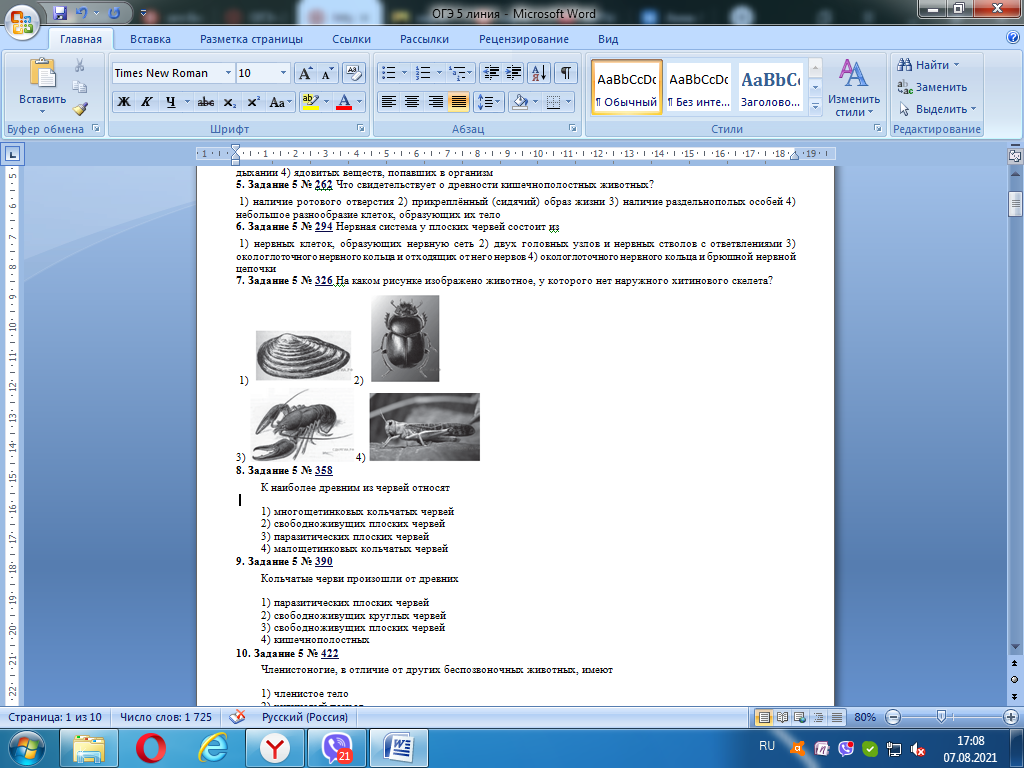Viewport: 1024px width, 768px height.
Task: Open the Разметка страницы tab
Action: point(251,39)
